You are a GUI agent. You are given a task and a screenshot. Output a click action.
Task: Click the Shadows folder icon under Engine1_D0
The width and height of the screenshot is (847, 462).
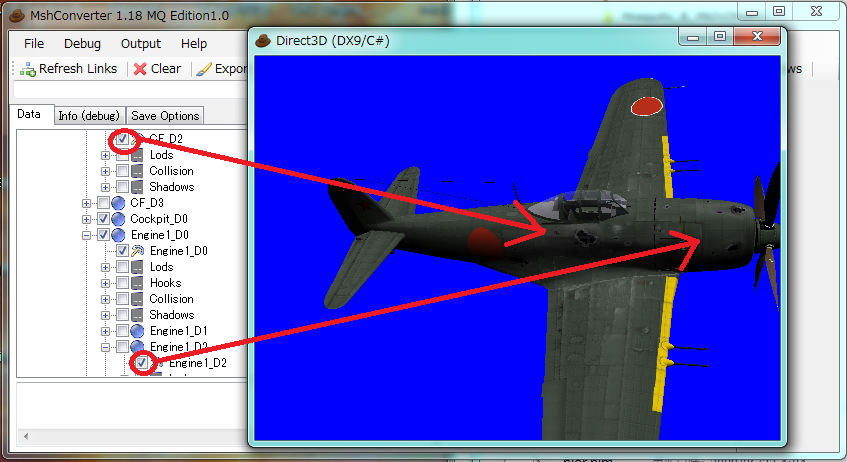point(137,315)
